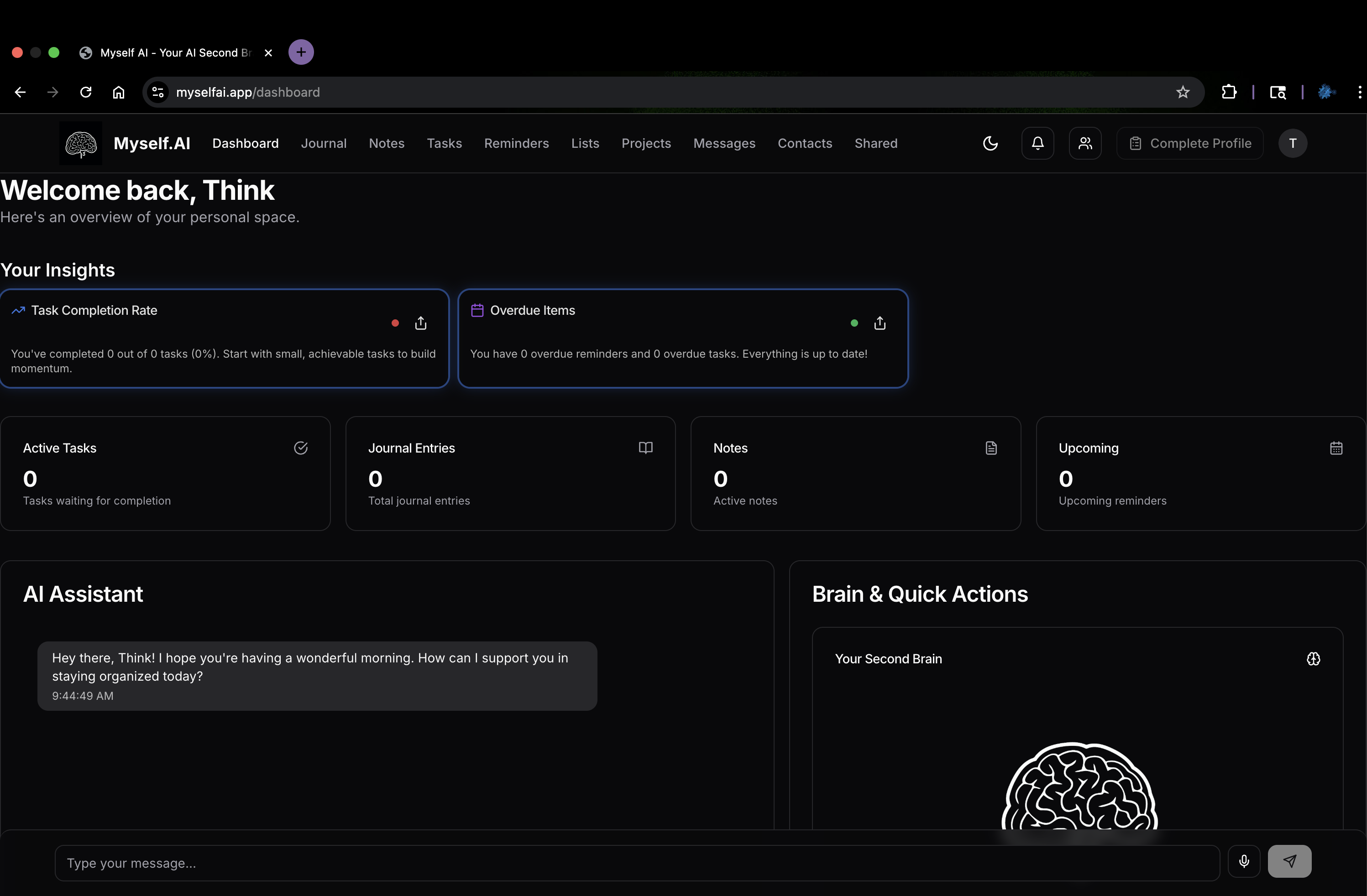Open the browser extensions puzzle icon
Screen dimensions: 1367x896
pos(1229,93)
